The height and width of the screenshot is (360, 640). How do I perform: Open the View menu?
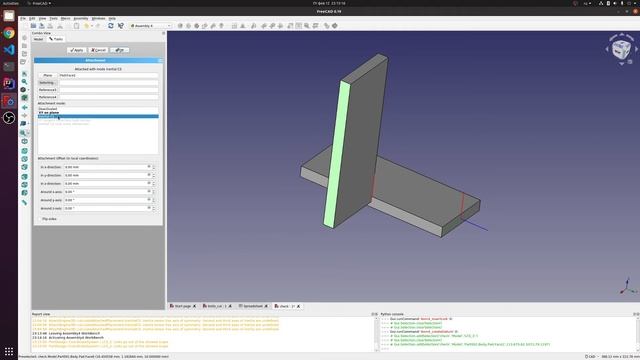pyautogui.click(x=42, y=18)
